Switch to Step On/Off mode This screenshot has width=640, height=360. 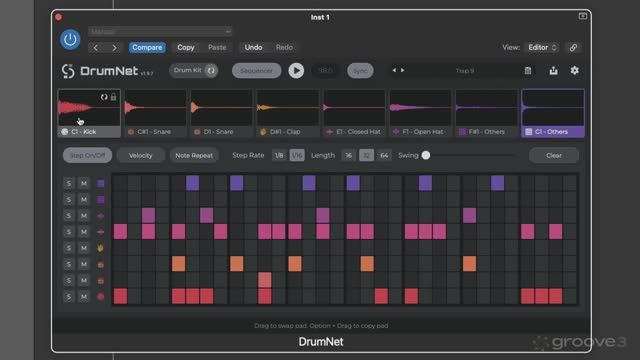(87, 156)
